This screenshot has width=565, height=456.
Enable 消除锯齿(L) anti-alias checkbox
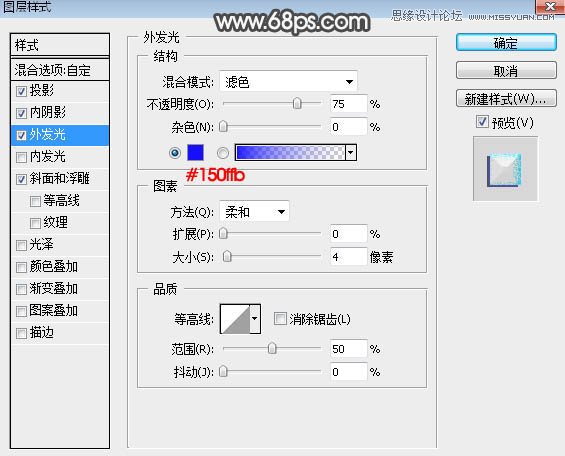point(280,318)
